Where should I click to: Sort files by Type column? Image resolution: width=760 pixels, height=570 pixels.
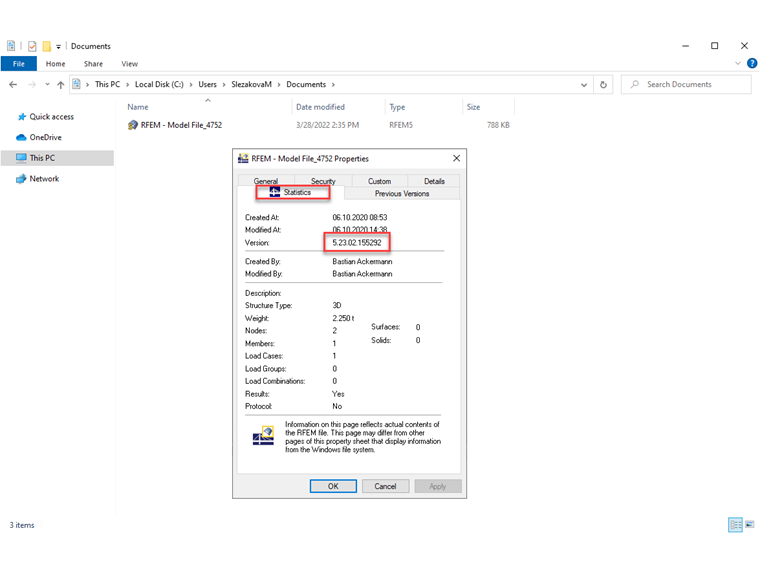[397, 107]
